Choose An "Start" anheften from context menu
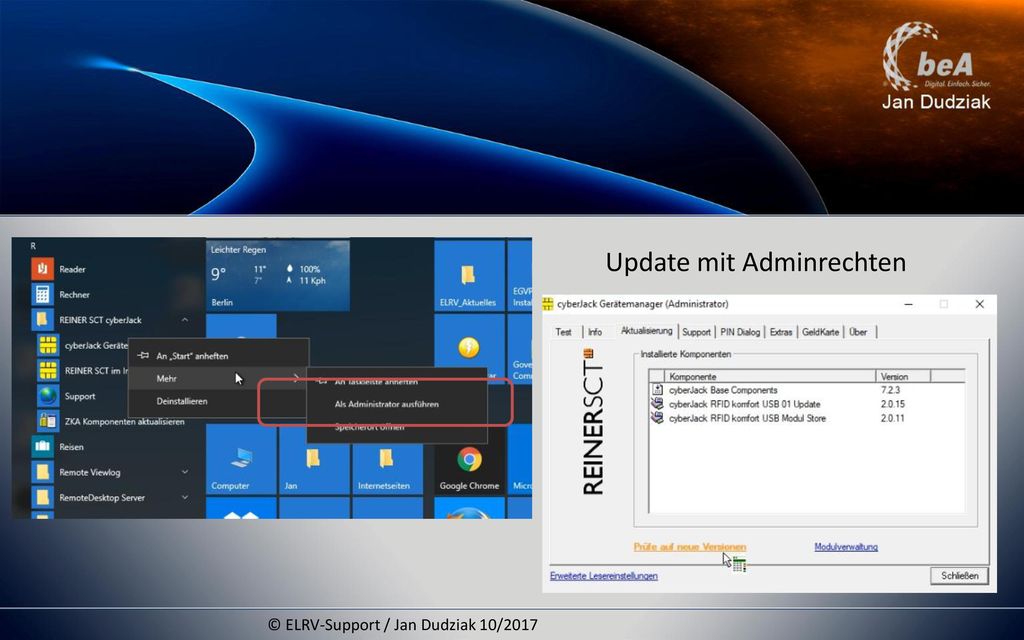Viewport: 1024px width, 640px height. coord(218,356)
